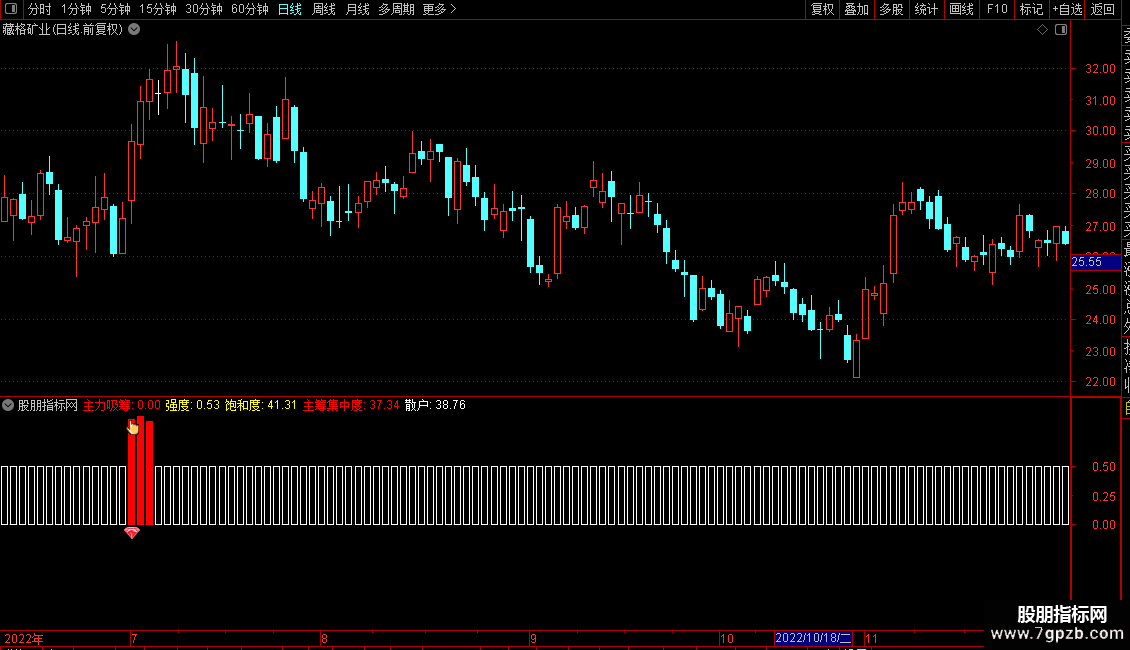1130x650 pixels.
Task: Click month 8 on the time axis
Action: (x=324, y=638)
